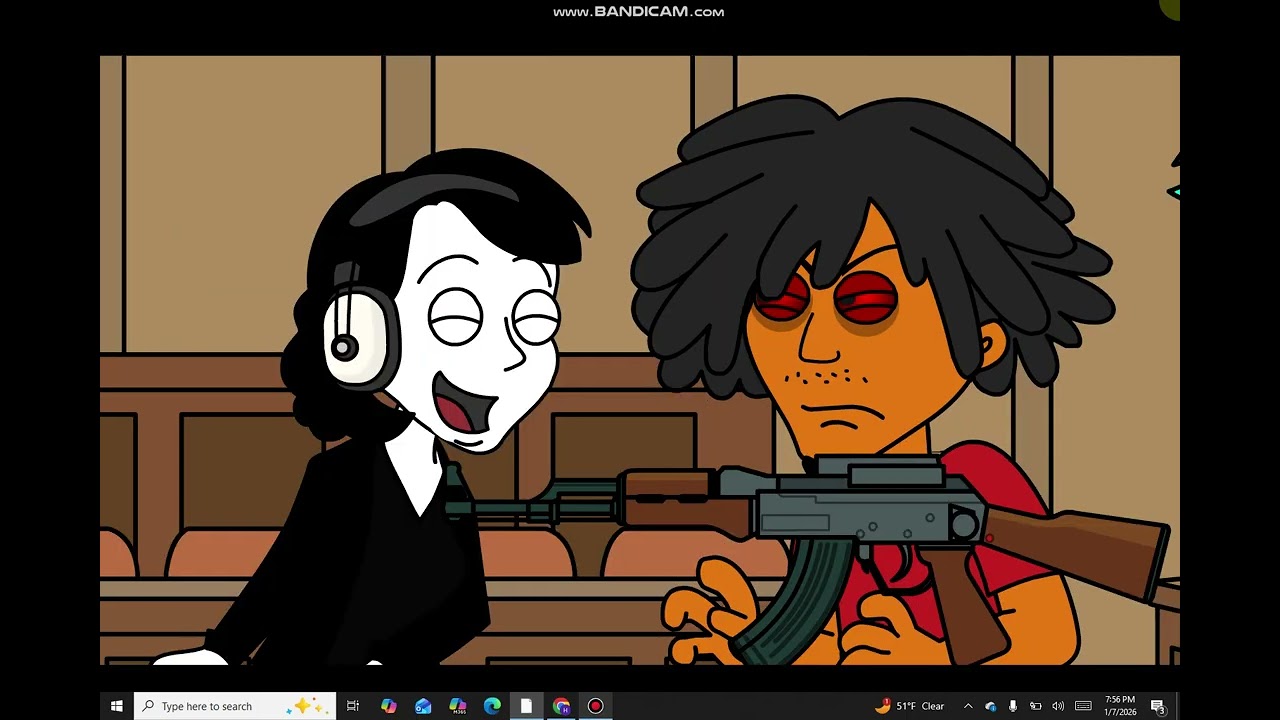1280x720 pixels.
Task: Open the Microsoft 365 app icon
Action: tap(458, 706)
